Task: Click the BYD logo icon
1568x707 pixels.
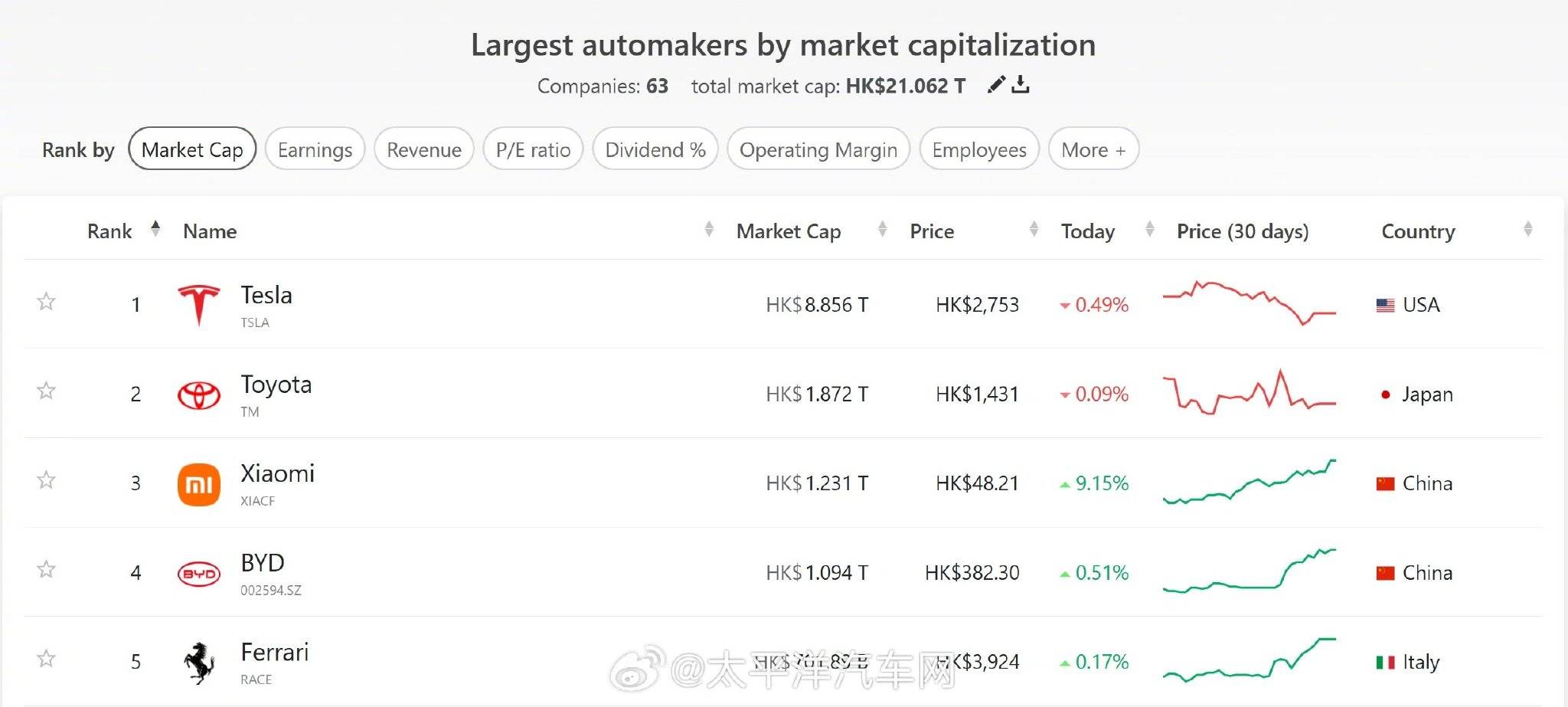Action: [199, 573]
